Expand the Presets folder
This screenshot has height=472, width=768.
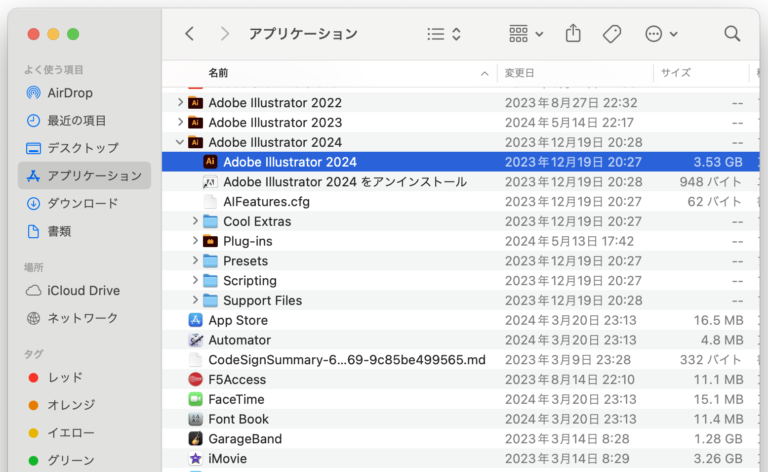194,260
